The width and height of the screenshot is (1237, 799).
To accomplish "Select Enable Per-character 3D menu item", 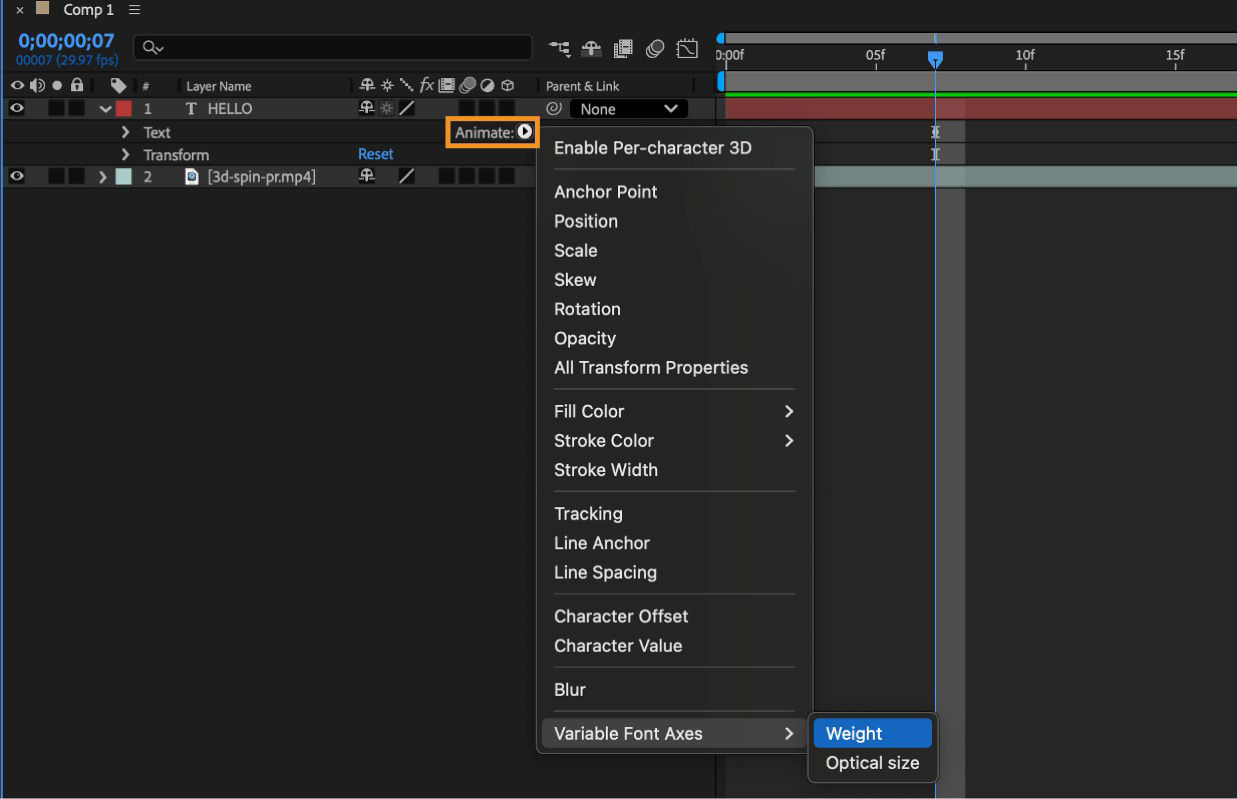I will [651, 147].
